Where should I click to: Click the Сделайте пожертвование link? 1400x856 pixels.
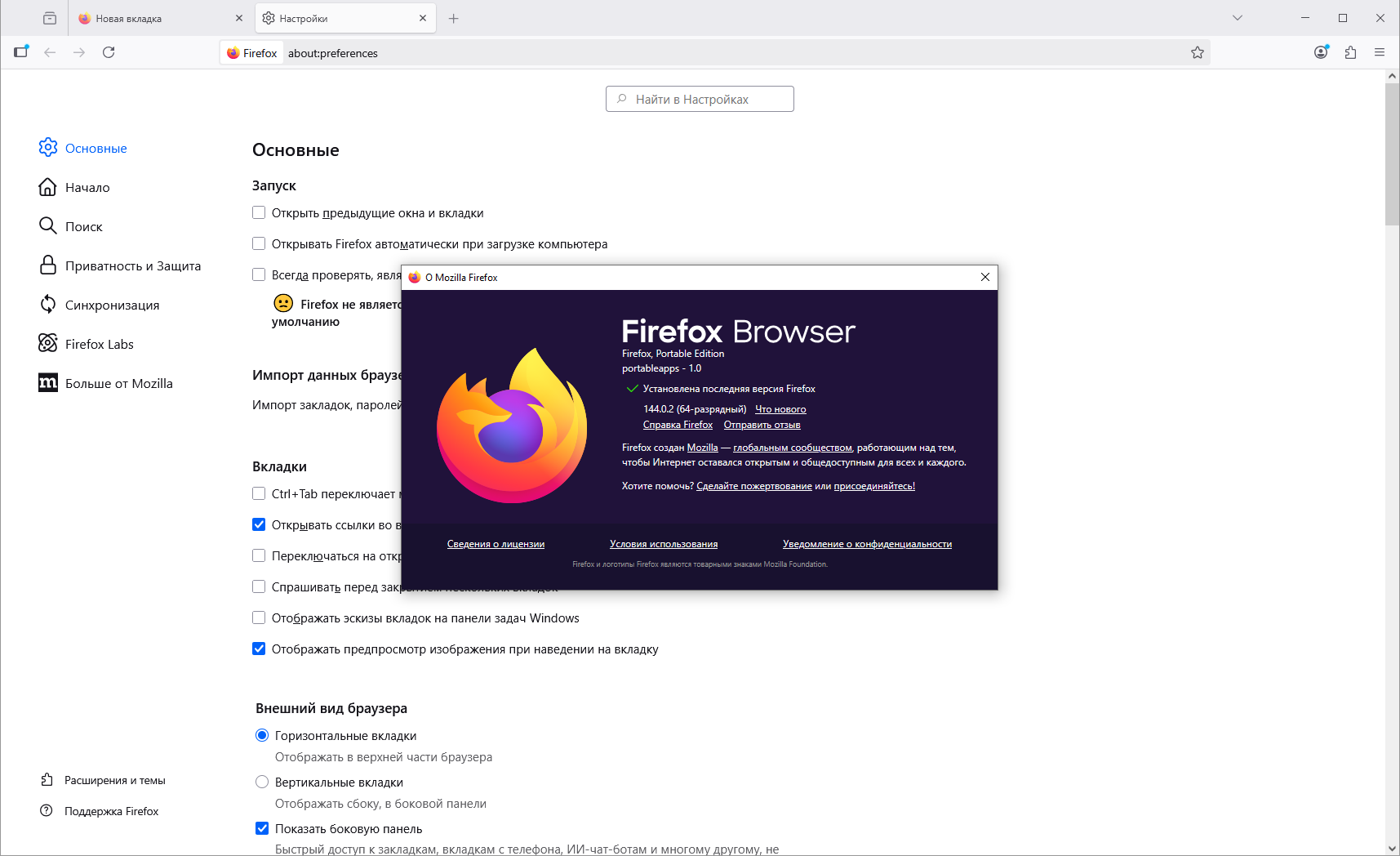pos(754,486)
